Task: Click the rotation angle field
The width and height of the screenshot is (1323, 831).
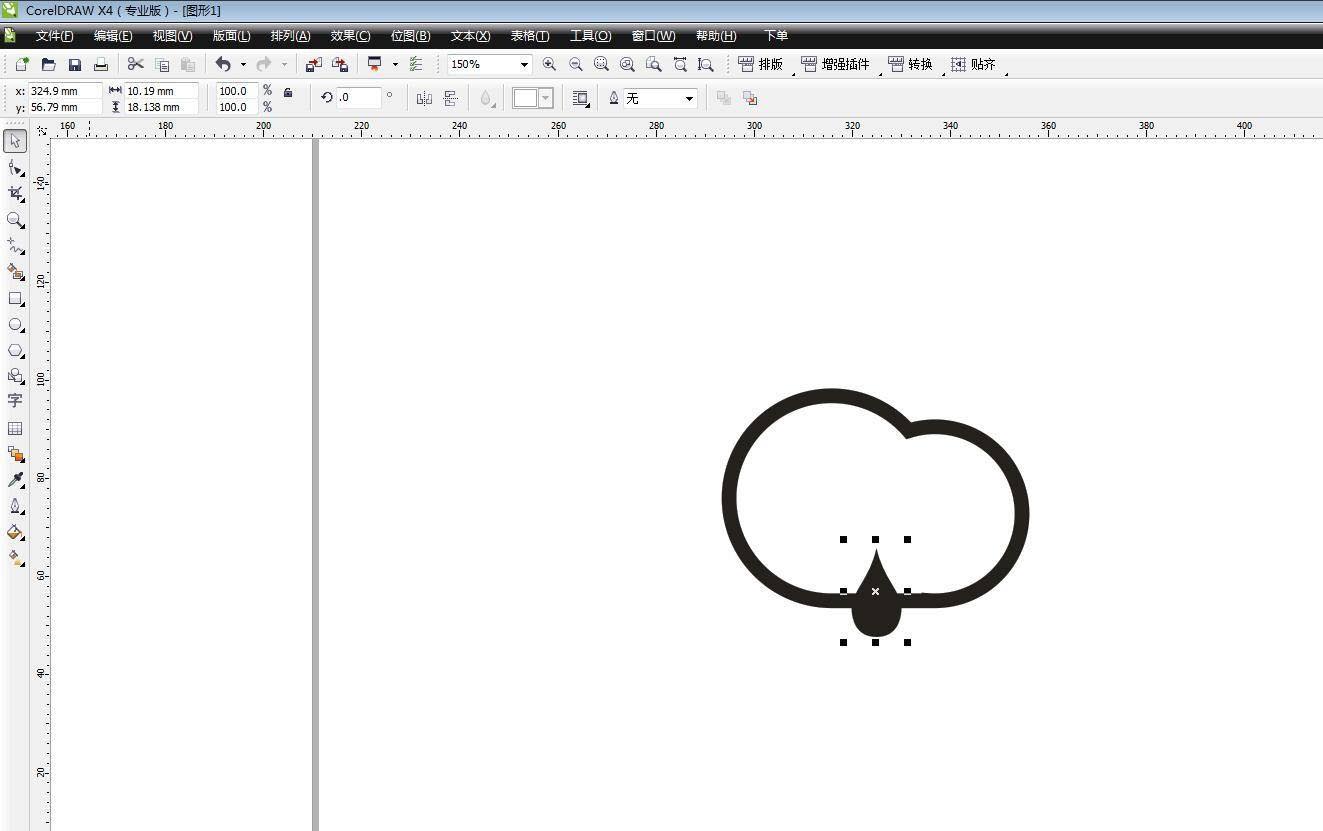Action: (x=359, y=98)
